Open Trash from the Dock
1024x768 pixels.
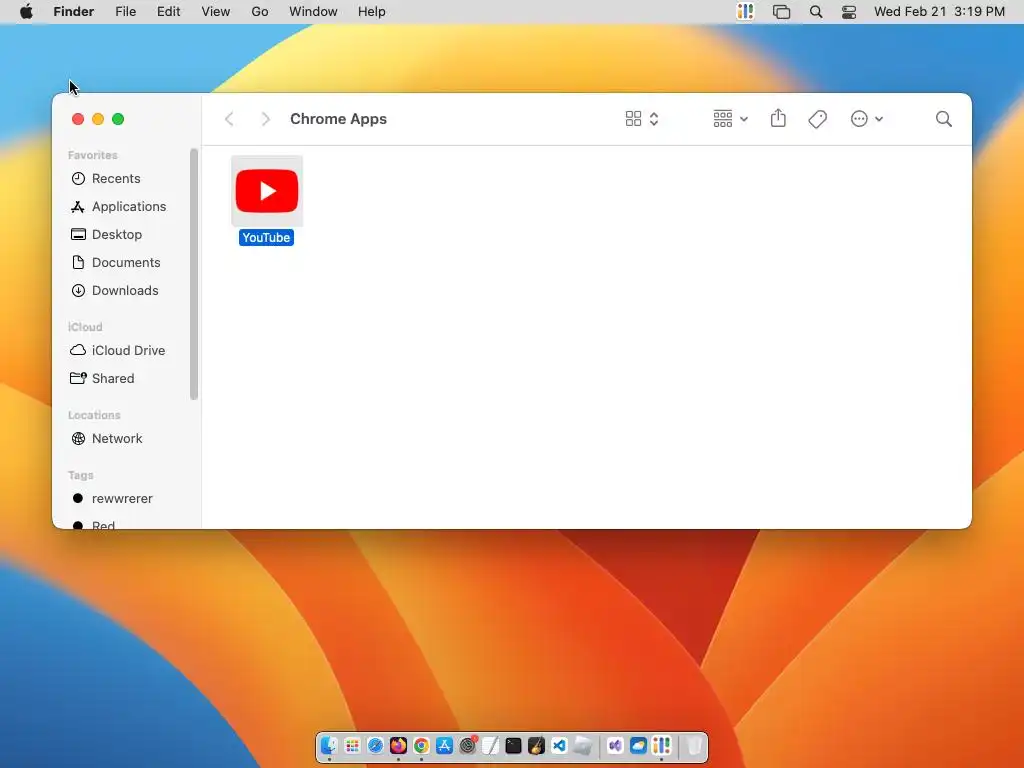pyautogui.click(x=695, y=745)
